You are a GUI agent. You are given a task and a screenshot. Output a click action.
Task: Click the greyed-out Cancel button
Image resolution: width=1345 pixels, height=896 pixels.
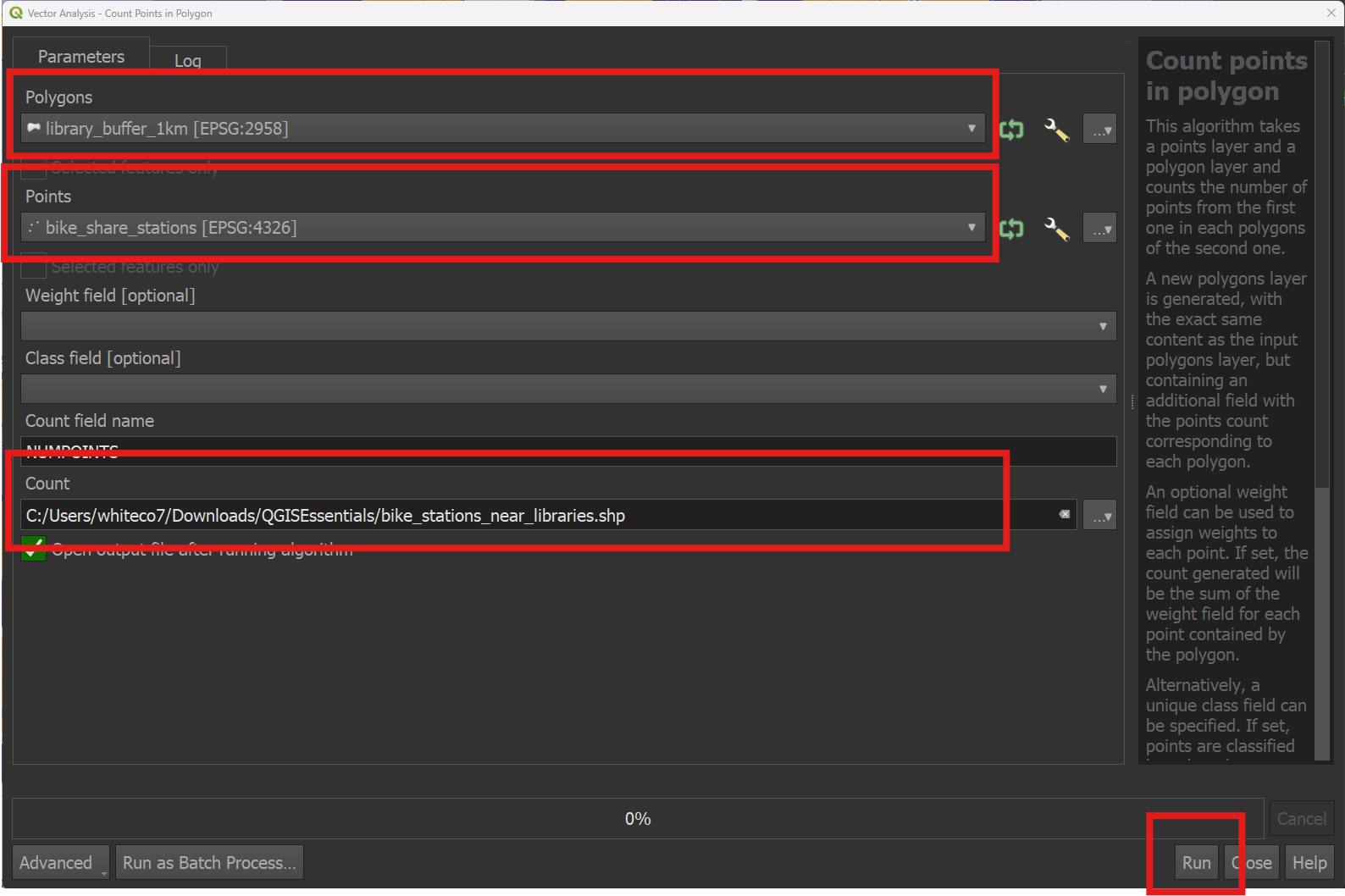1302,818
